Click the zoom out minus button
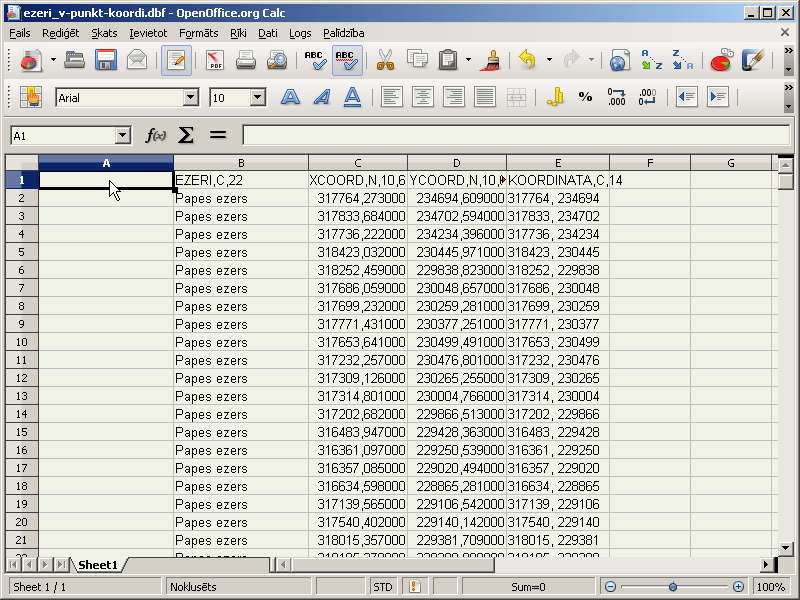This screenshot has height=600, width=800. tap(611, 587)
